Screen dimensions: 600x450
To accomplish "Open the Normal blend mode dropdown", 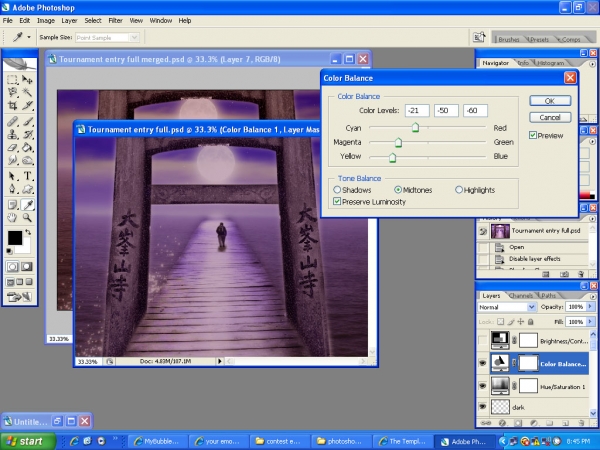I will (531, 307).
